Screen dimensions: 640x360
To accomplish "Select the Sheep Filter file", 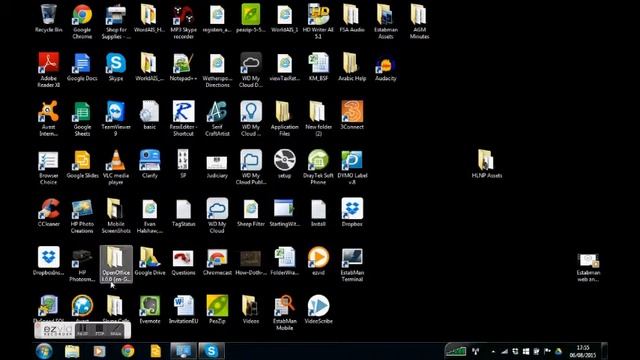I will pyautogui.click(x=251, y=212).
